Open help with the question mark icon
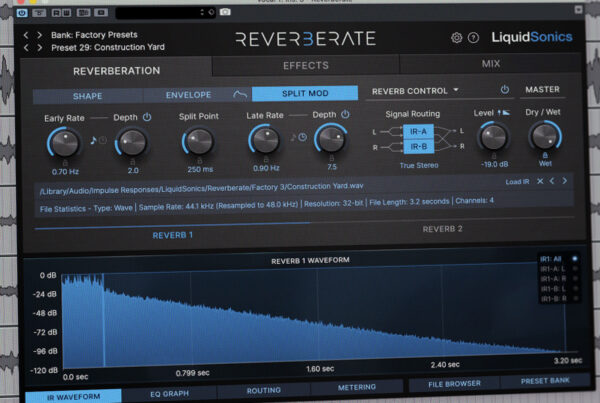 (473, 38)
